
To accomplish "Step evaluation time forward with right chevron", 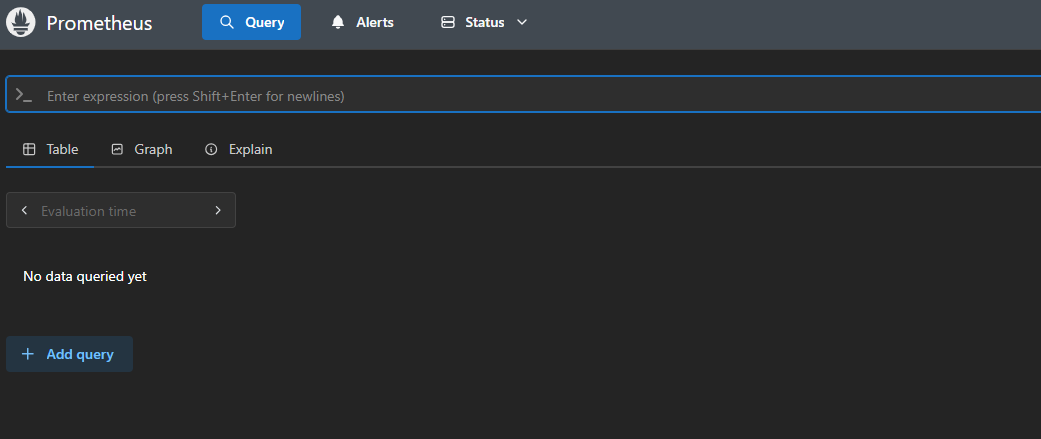I will coord(218,211).
